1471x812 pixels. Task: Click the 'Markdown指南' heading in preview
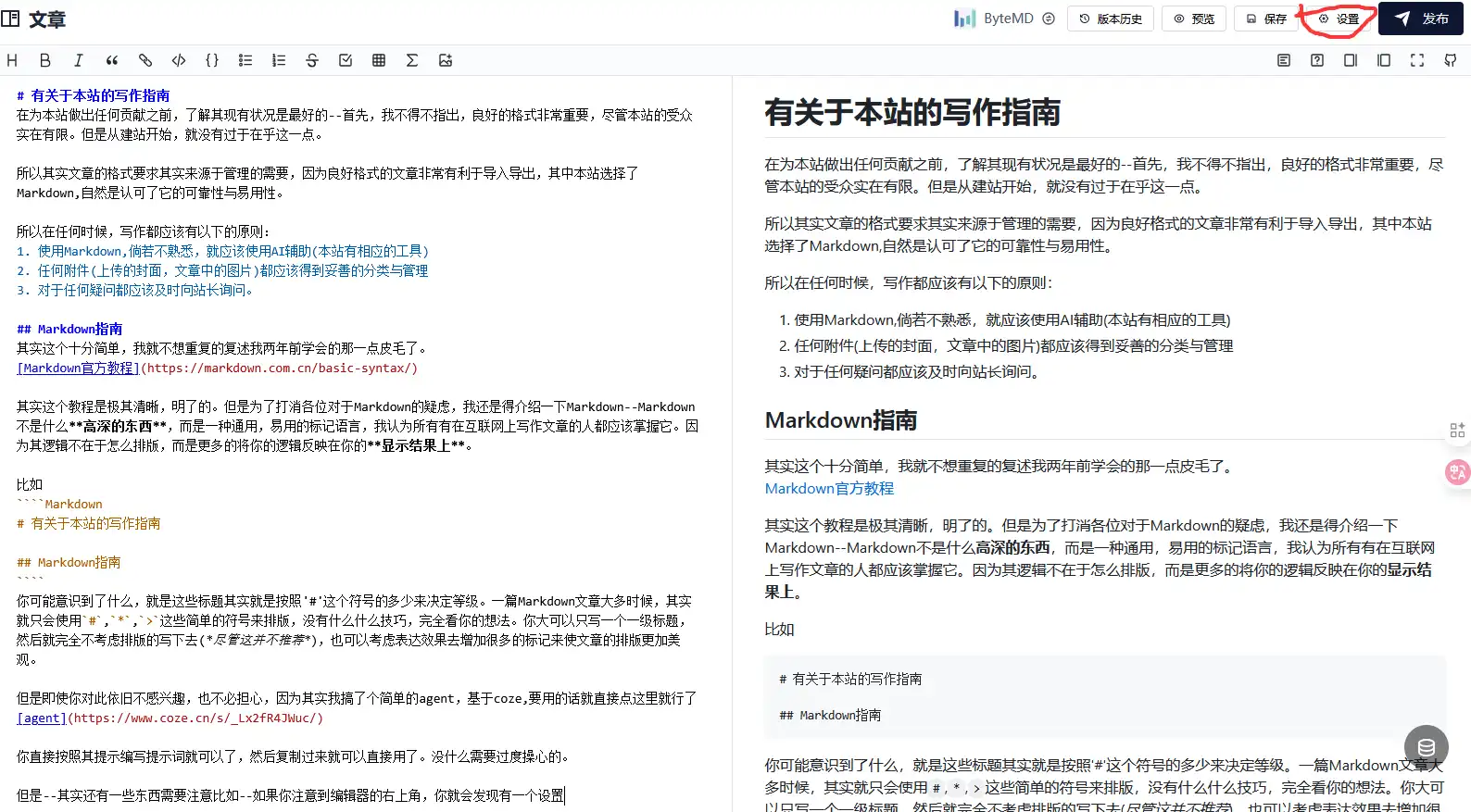[841, 420]
